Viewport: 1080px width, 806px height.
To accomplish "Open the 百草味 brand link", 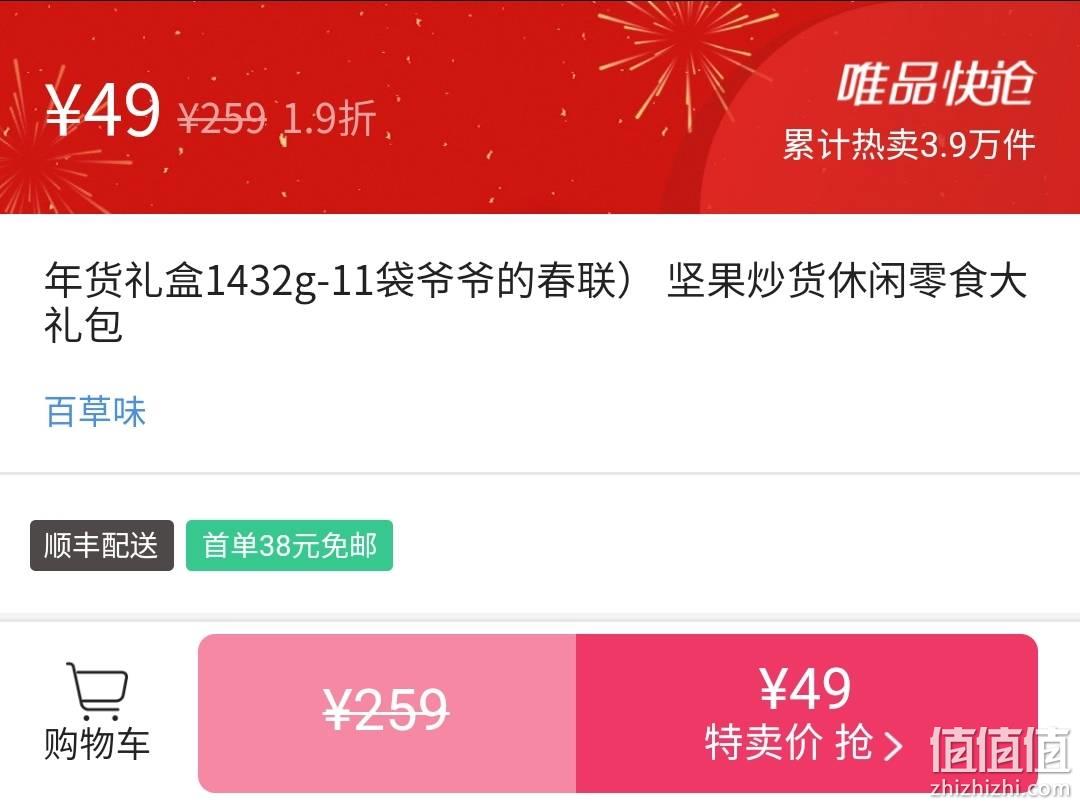I will [95, 412].
